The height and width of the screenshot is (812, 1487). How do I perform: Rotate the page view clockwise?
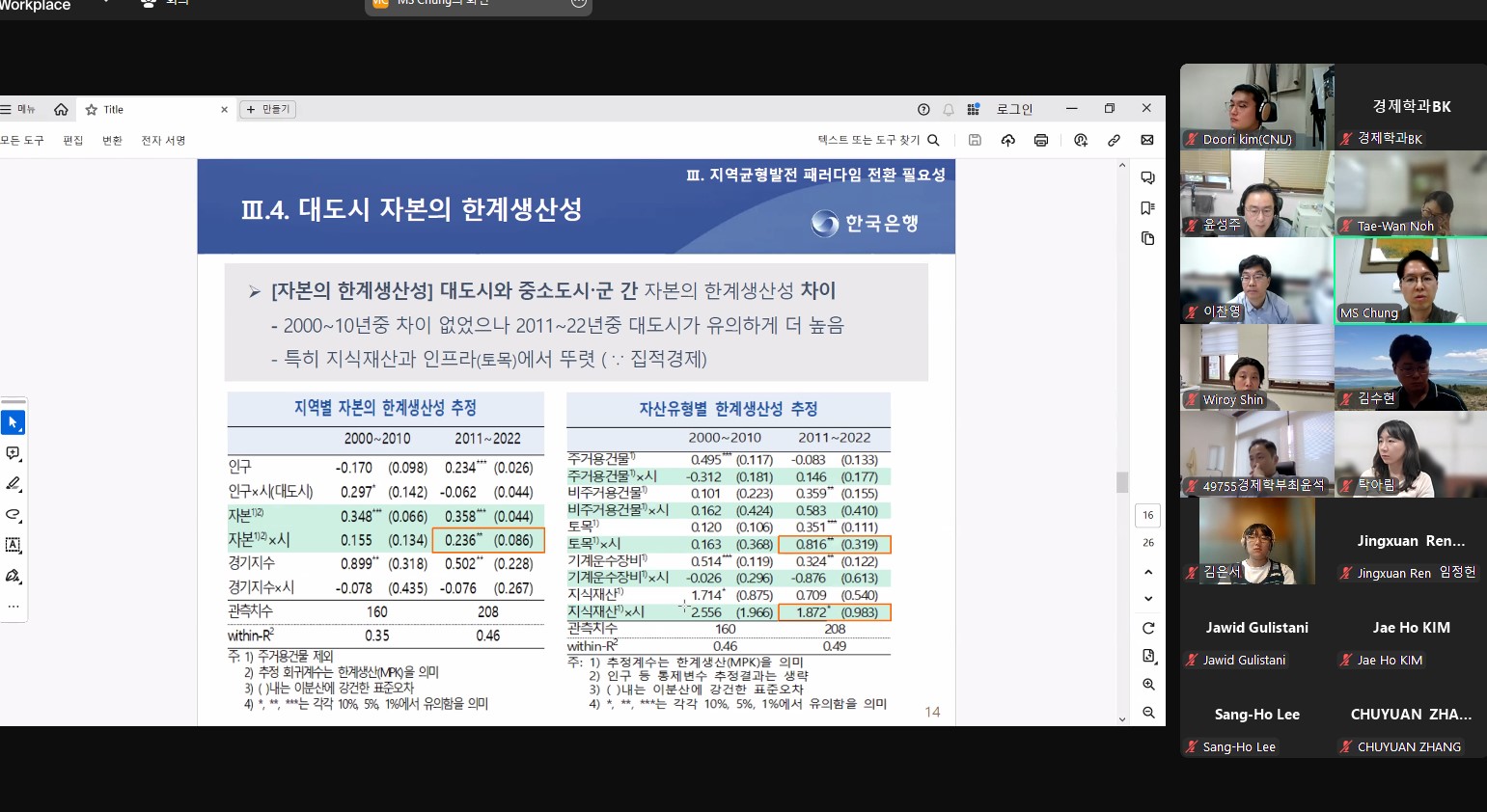coord(1148,628)
